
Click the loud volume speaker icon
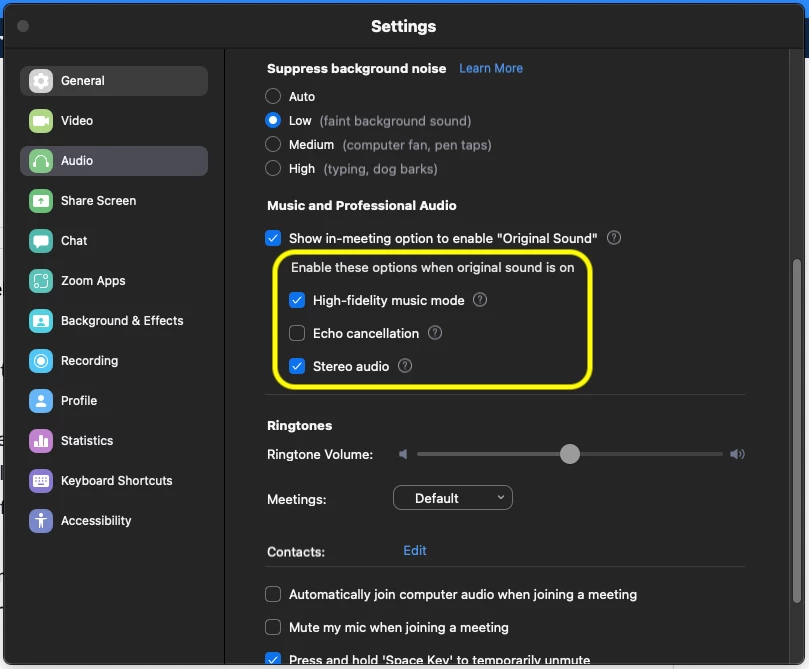point(737,454)
